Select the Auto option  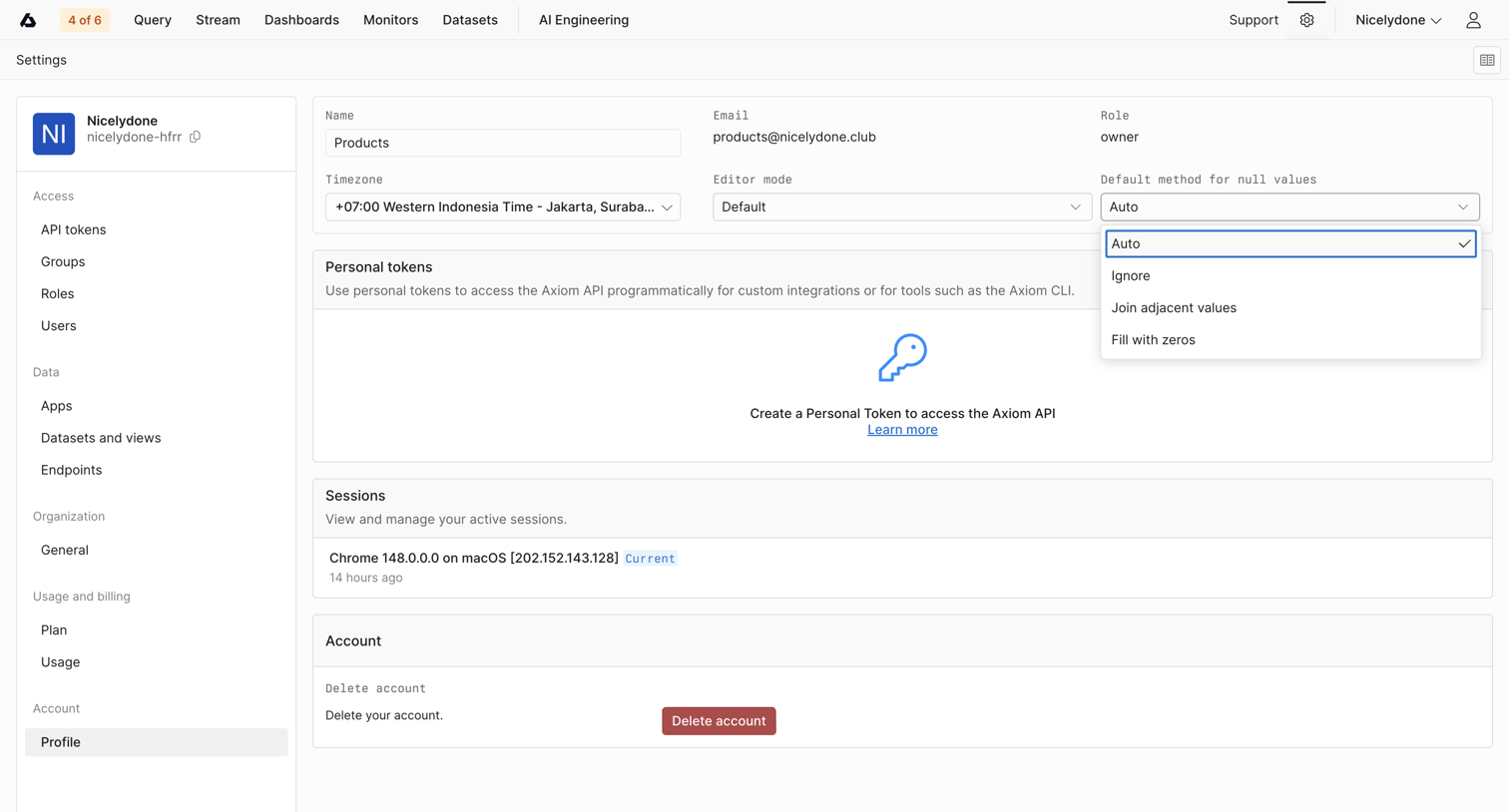click(x=1290, y=243)
